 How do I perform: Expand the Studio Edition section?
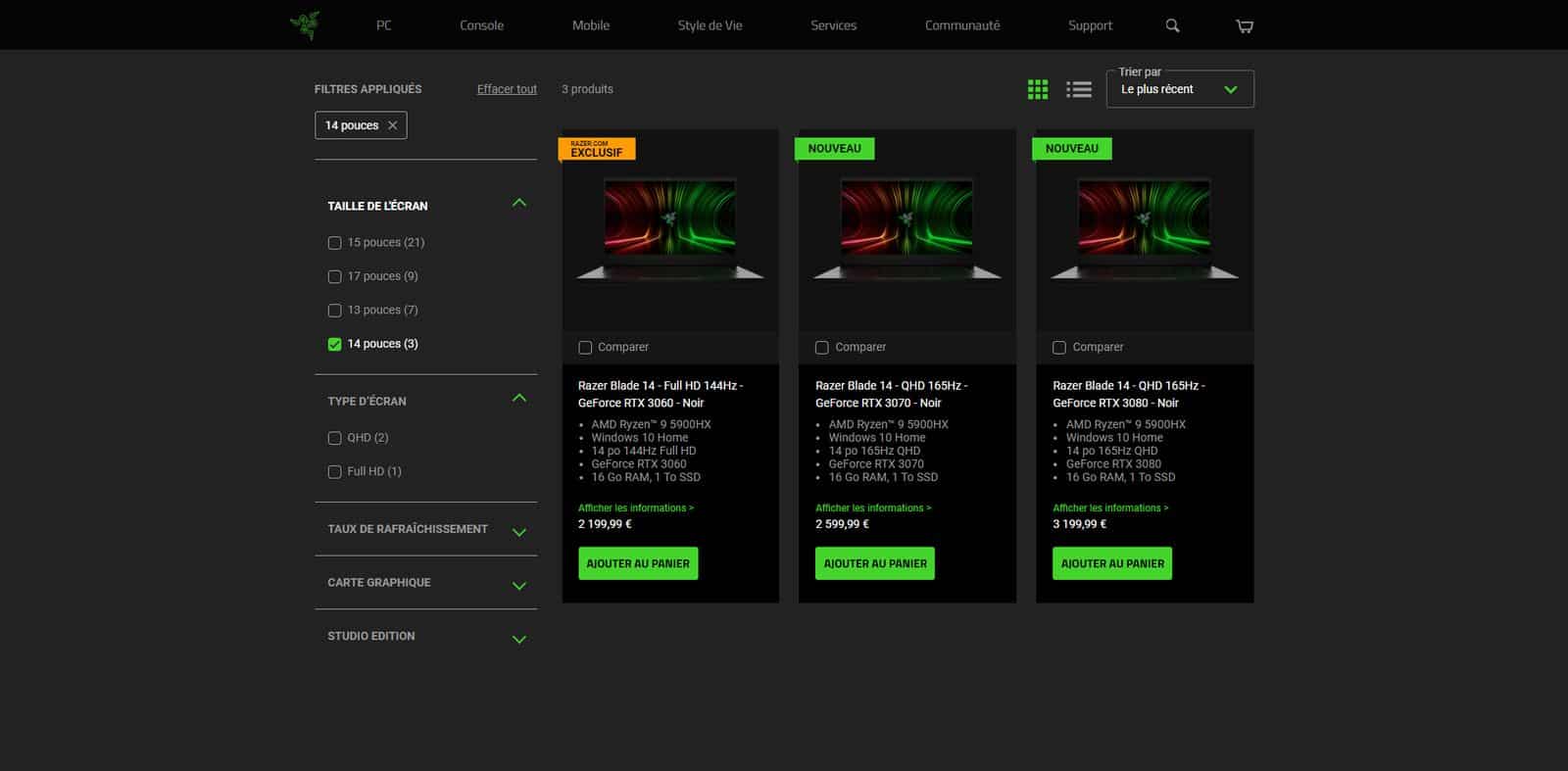point(519,640)
